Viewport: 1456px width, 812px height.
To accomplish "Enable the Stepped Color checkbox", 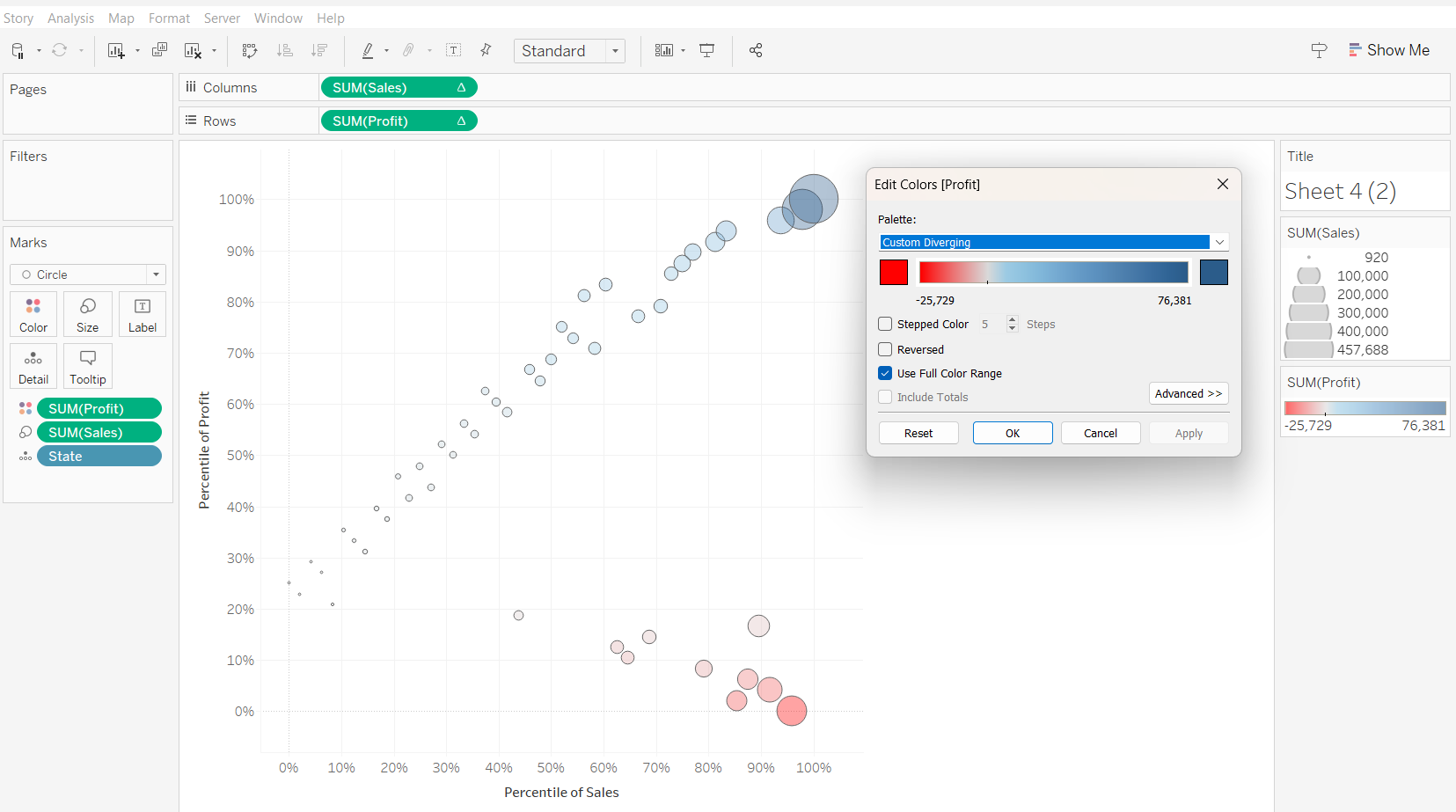I will point(886,324).
